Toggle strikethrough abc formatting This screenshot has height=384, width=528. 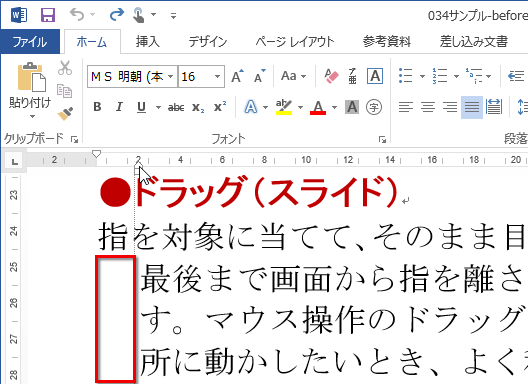pyautogui.click(x=176, y=107)
